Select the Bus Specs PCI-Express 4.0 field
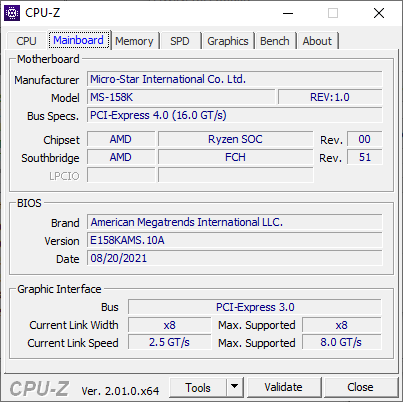This screenshot has height=402, width=403. pos(235,115)
